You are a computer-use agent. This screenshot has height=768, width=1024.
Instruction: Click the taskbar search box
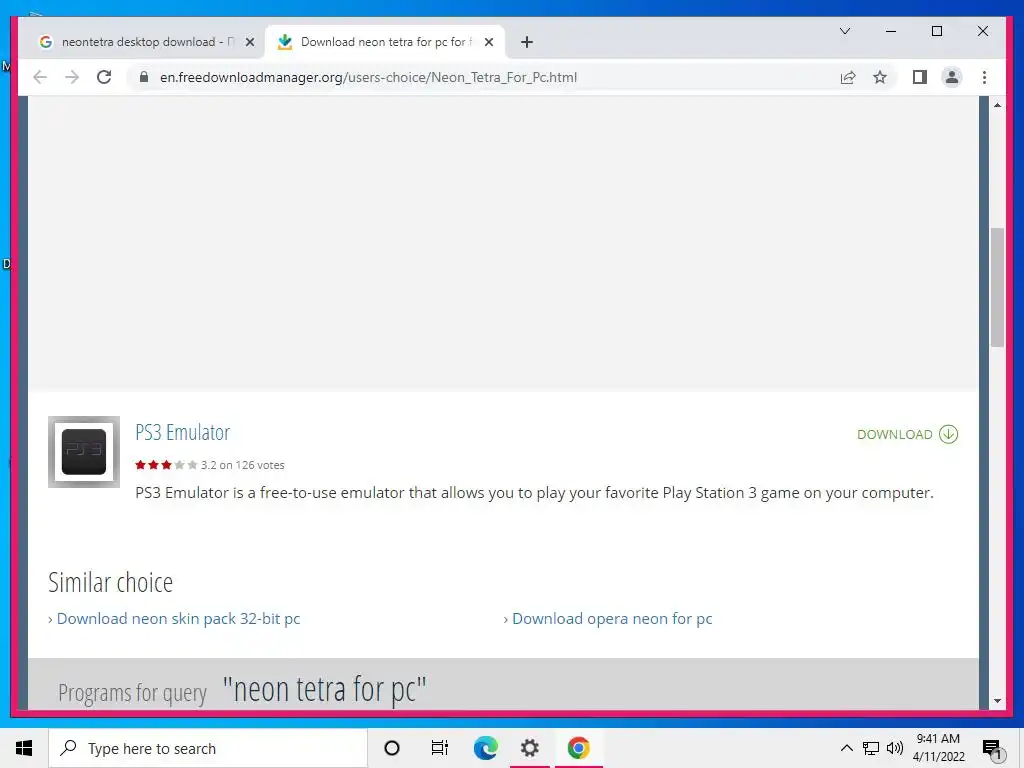(208, 748)
